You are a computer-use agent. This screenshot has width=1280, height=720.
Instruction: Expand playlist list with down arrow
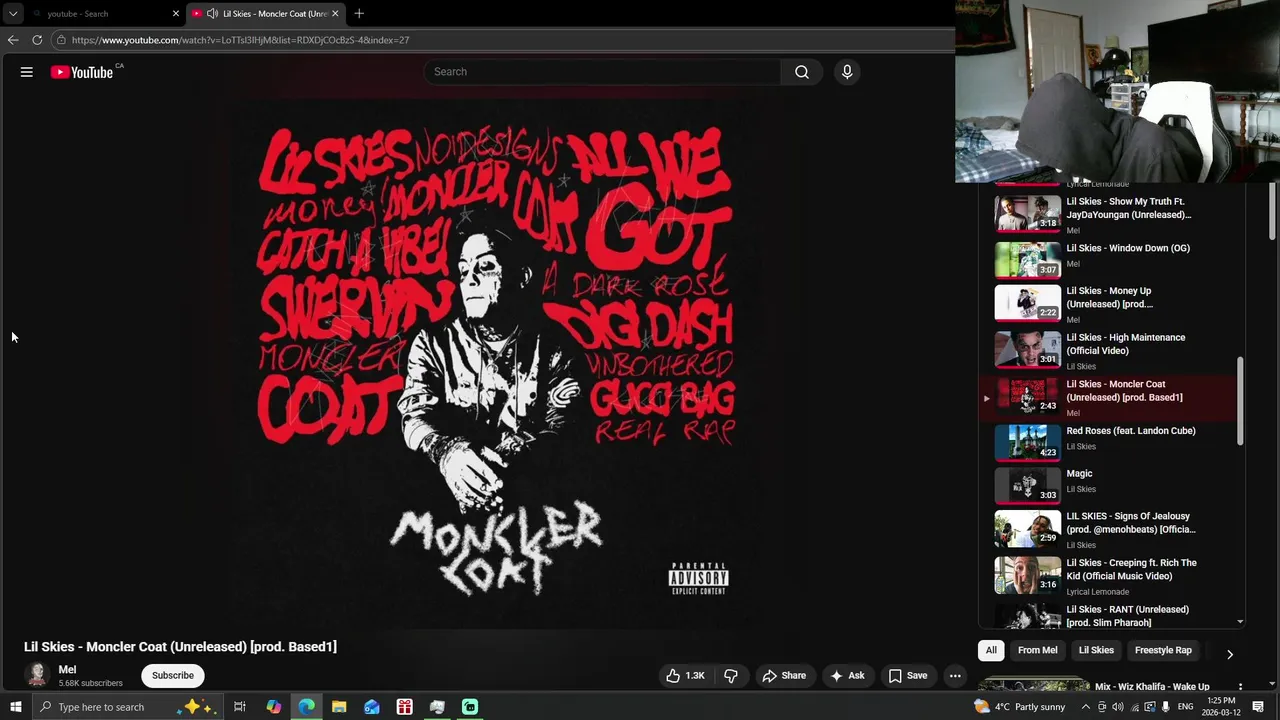[x=1241, y=623]
